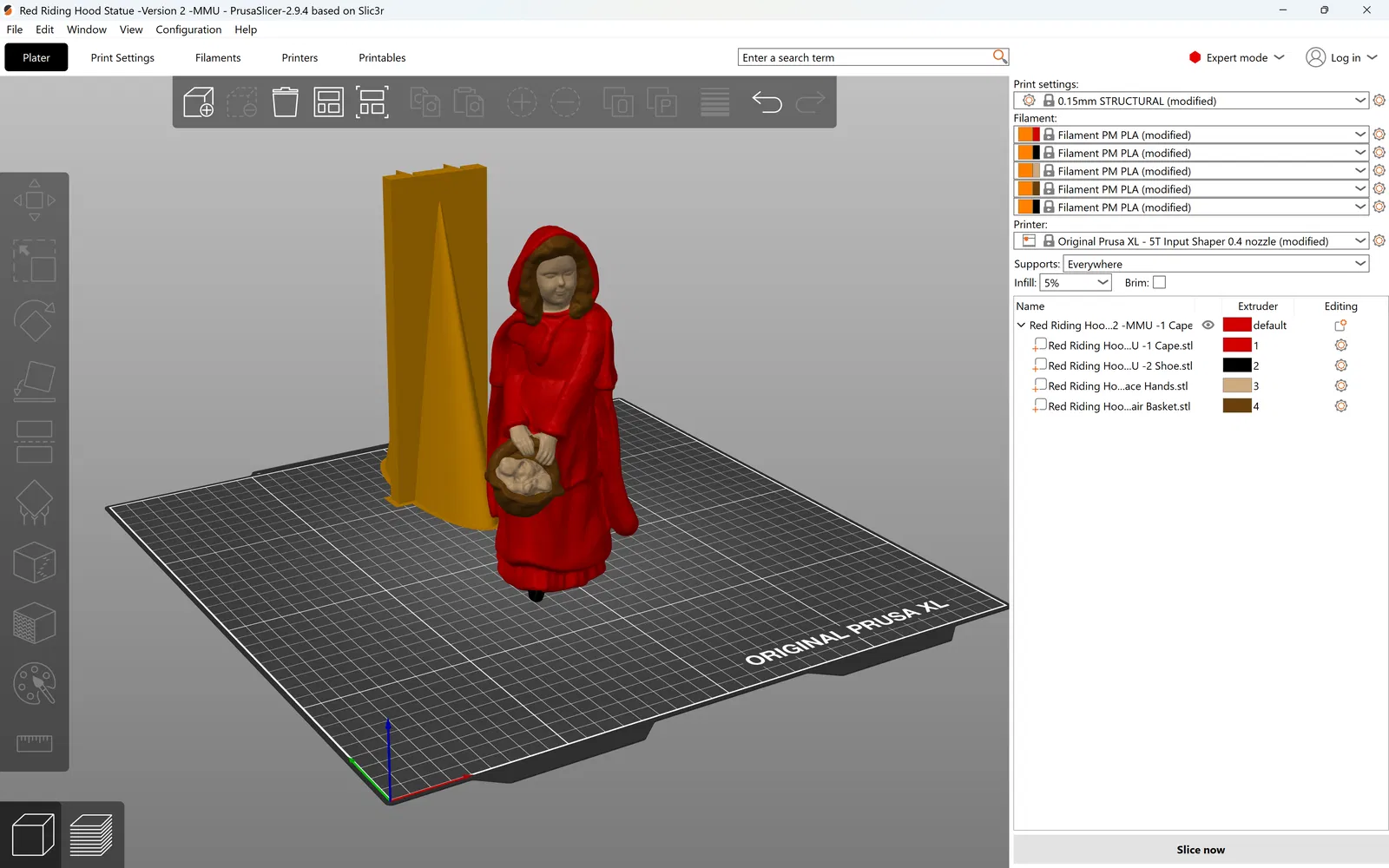This screenshot has width=1389, height=868.
Task: Click the search magnifier icon
Action: [1000, 56]
